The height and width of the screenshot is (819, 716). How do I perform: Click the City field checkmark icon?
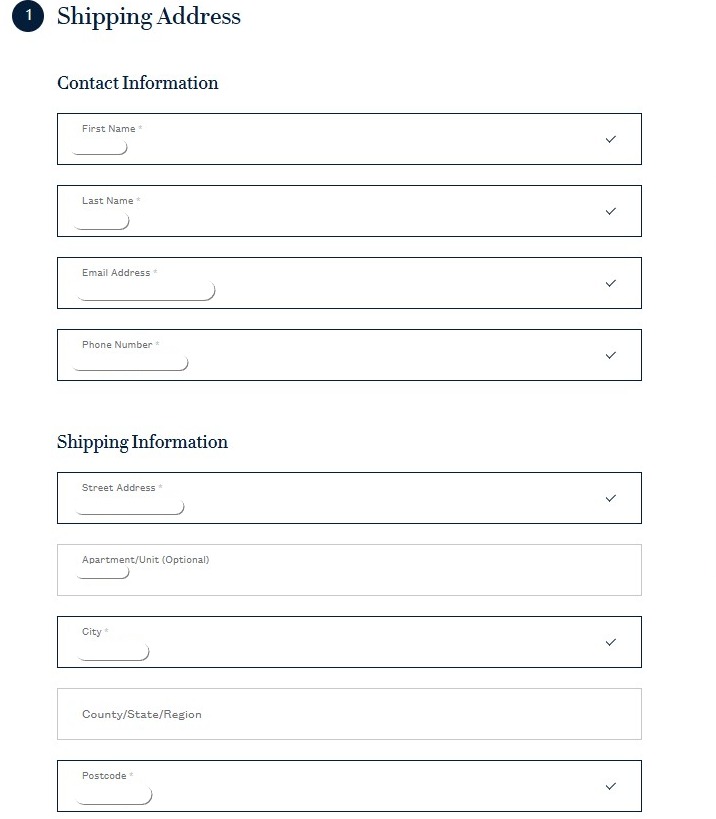pyautogui.click(x=611, y=642)
